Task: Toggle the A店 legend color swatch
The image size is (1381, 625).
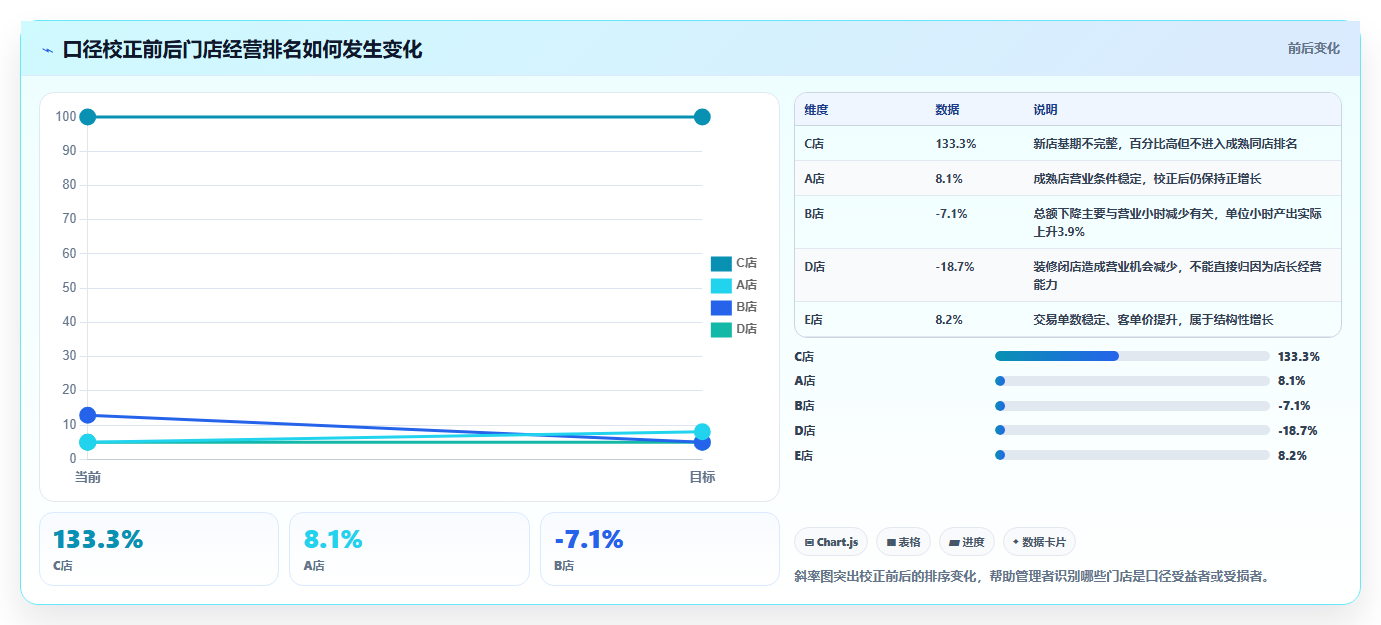Action: pos(721,286)
